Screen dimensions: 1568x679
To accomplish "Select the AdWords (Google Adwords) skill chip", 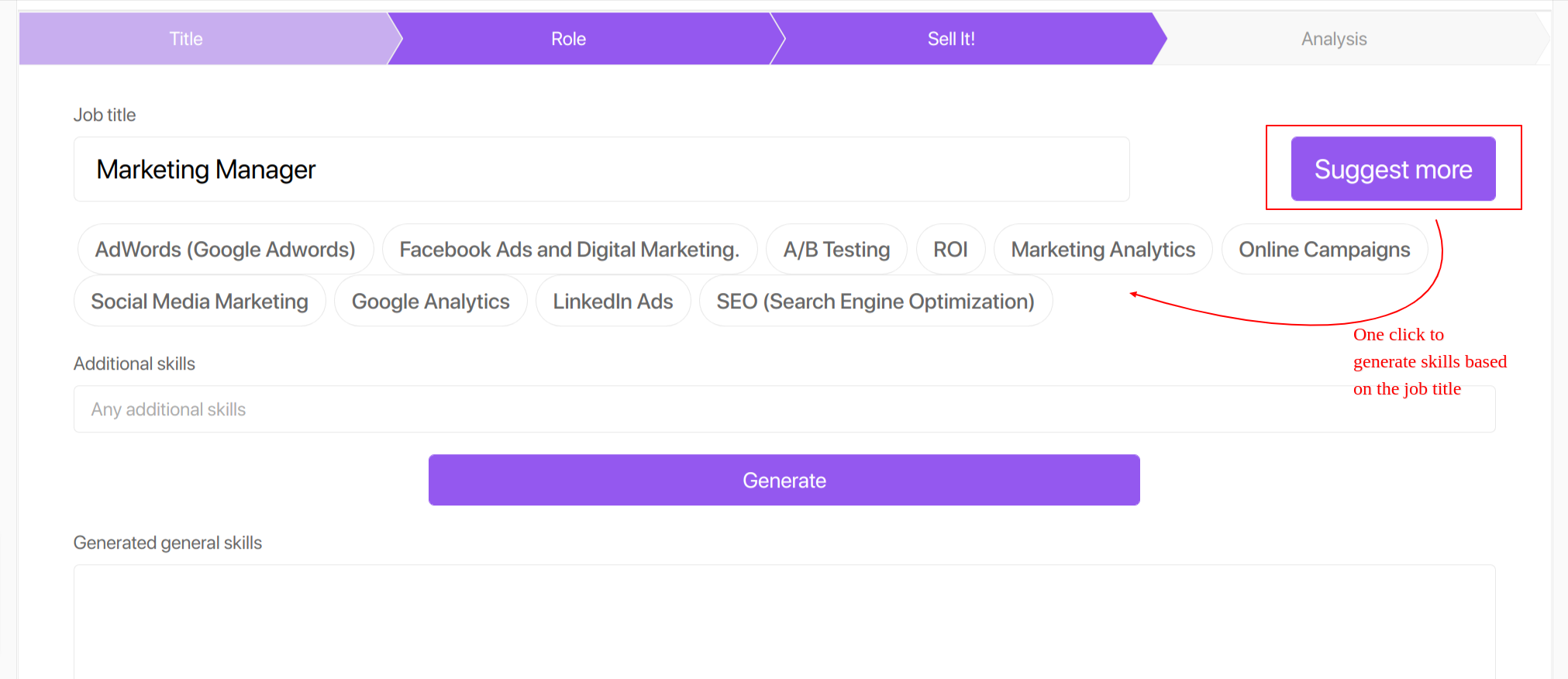I will point(225,250).
